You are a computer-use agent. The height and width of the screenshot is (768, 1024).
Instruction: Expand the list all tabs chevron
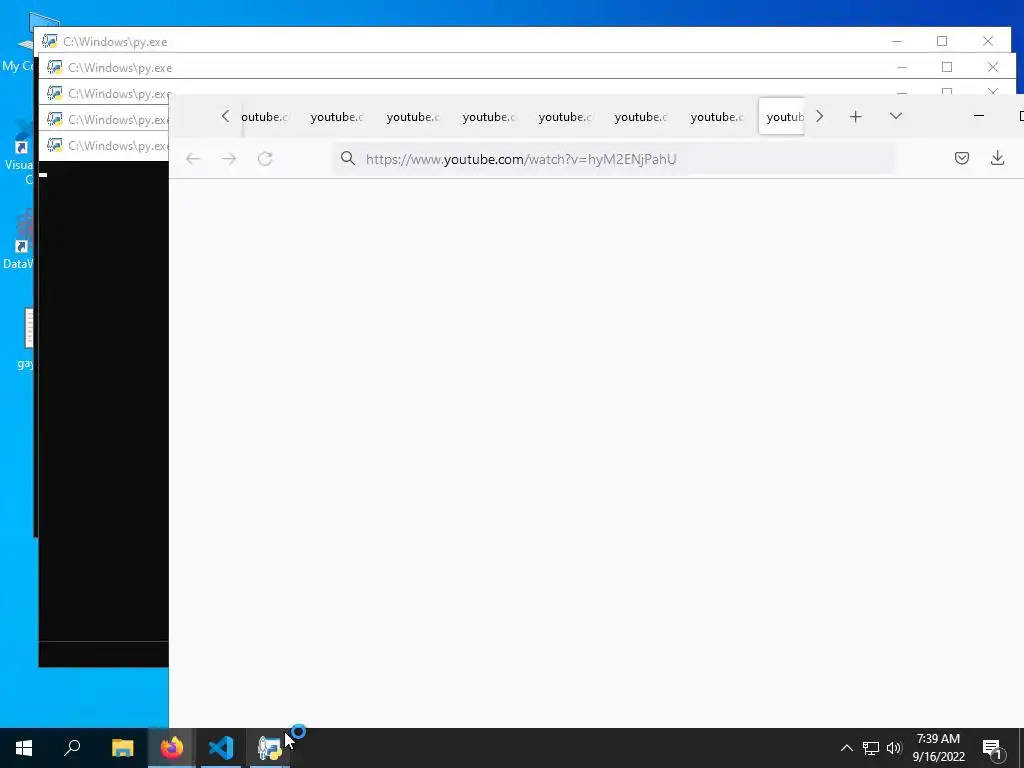coord(896,116)
